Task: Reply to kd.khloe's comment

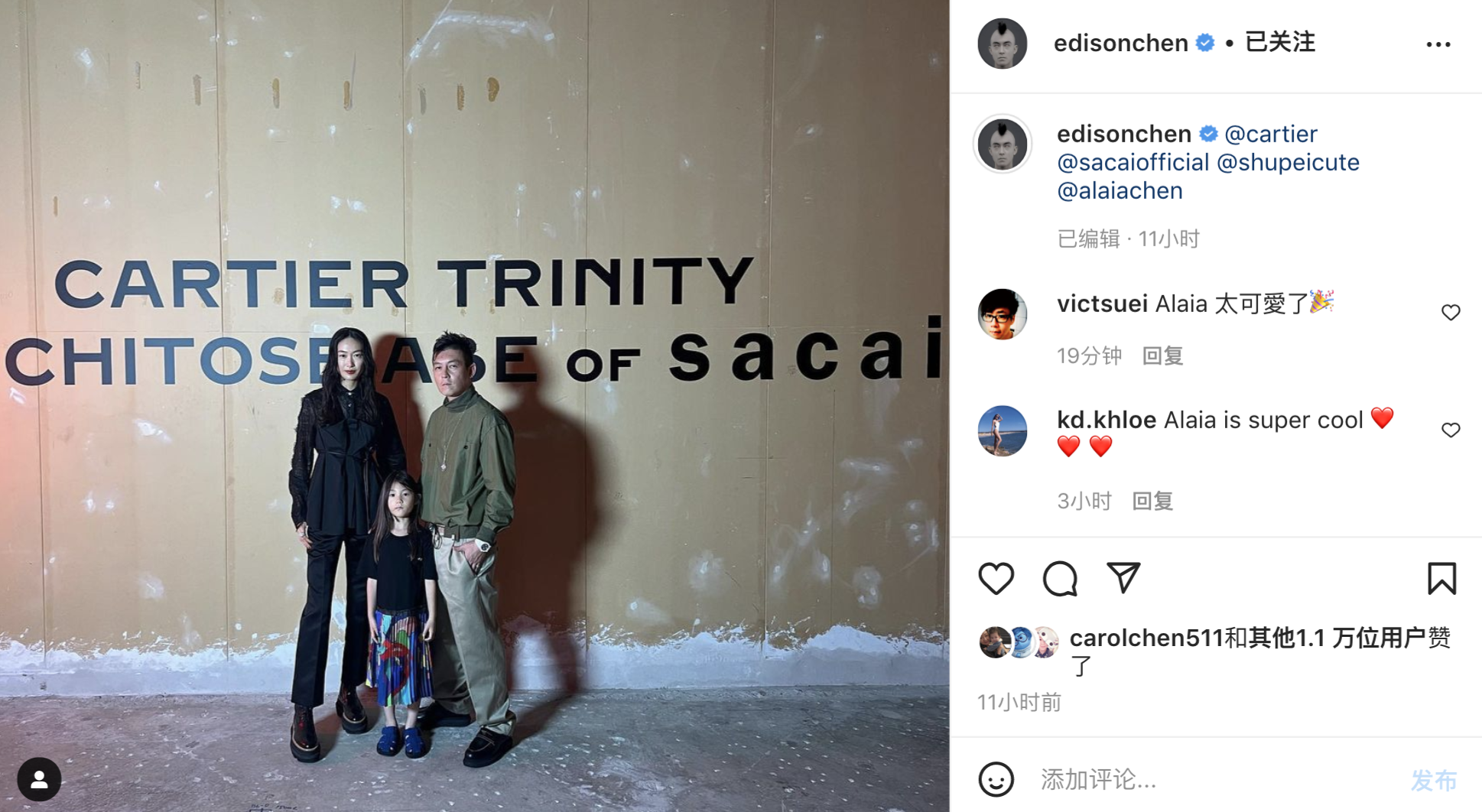Action: pos(1152,501)
